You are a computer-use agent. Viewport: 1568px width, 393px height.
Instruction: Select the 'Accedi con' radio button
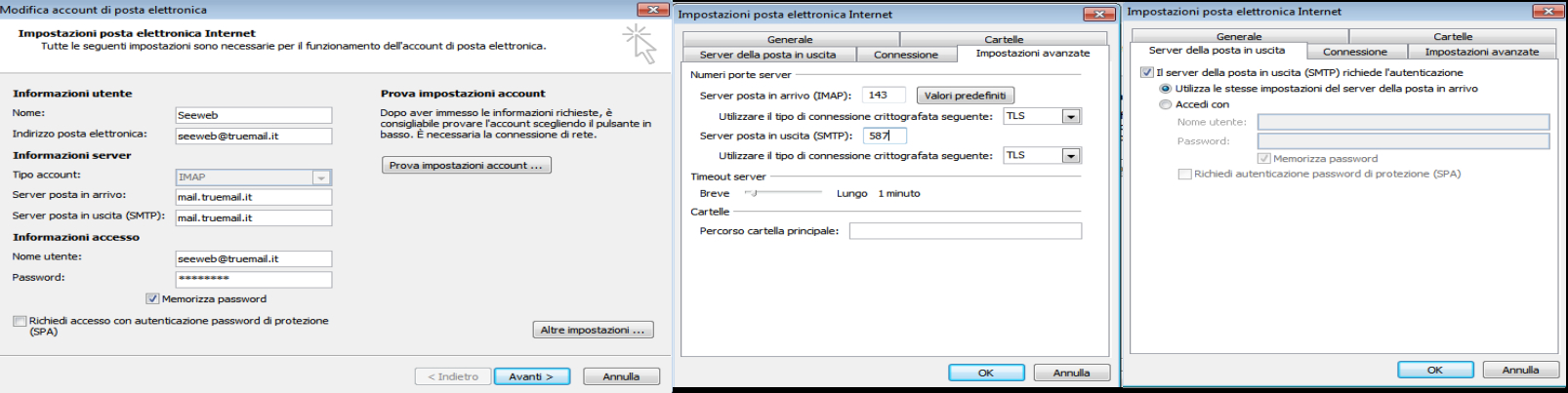pos(1165,104)
